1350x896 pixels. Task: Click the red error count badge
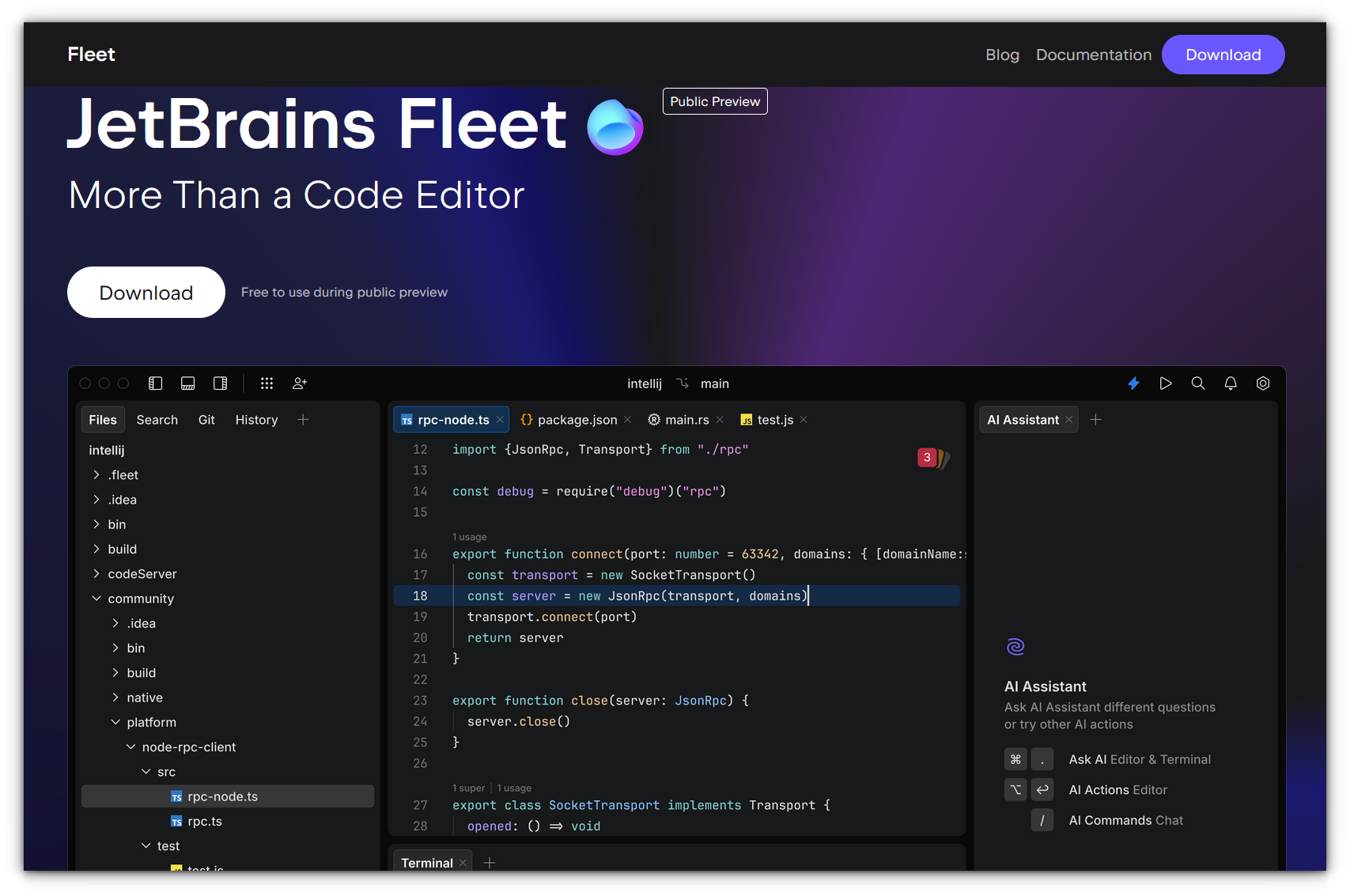(927, 457)
